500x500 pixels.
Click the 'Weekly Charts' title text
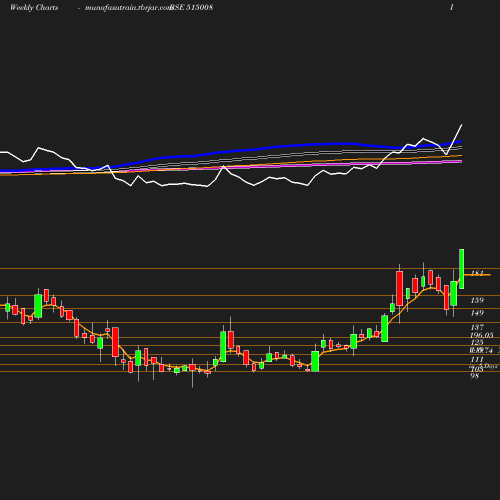click(34, 7)
